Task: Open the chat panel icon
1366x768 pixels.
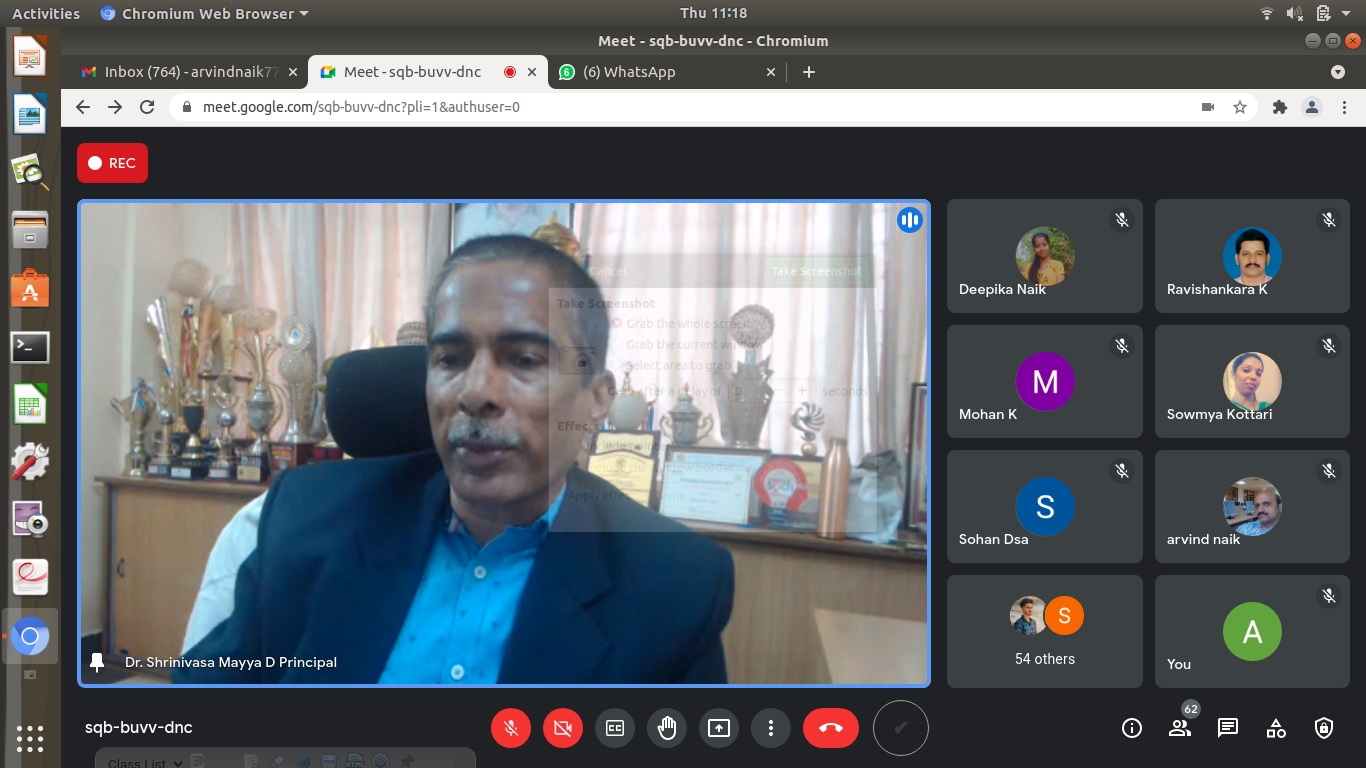Action: pyautogui.click(x=1228, y=728)
